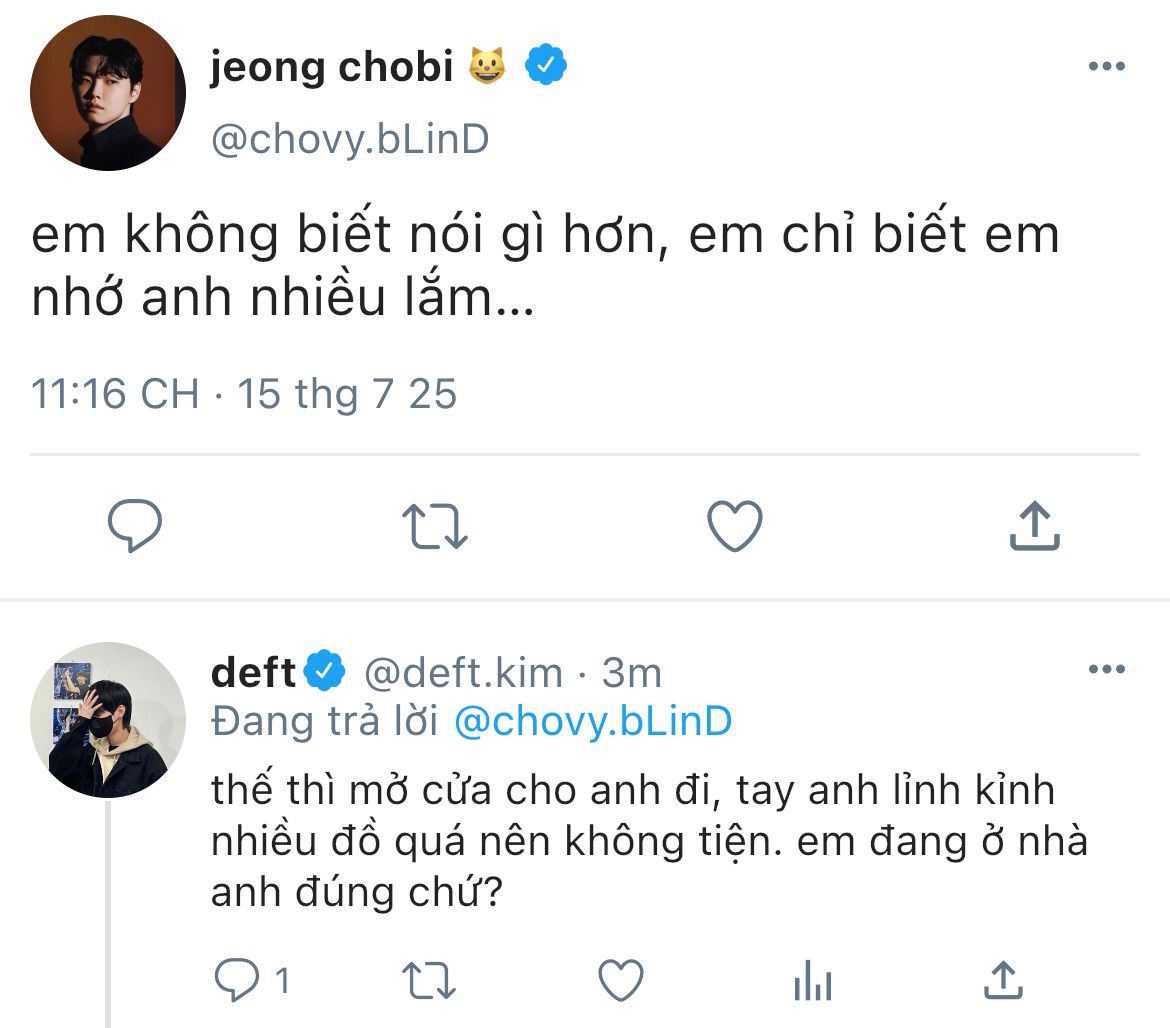
Task: Open more options on jeong chobi's tweet
Action: (x=1106, y=67)
